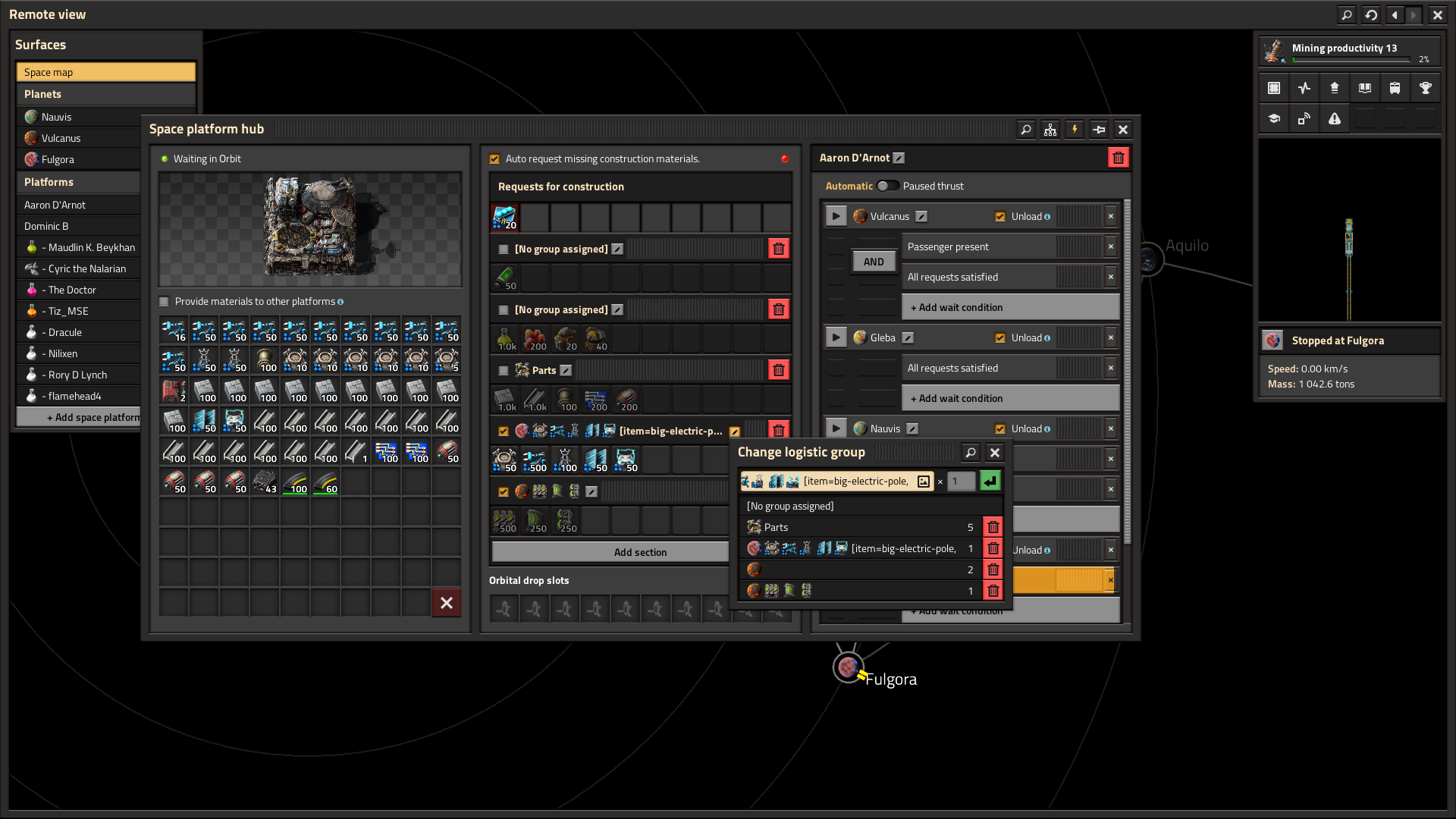The height and width of the screenshot is (819, 1456).
Task: Click + Add space platform
Action: click(x=80, y=417)
